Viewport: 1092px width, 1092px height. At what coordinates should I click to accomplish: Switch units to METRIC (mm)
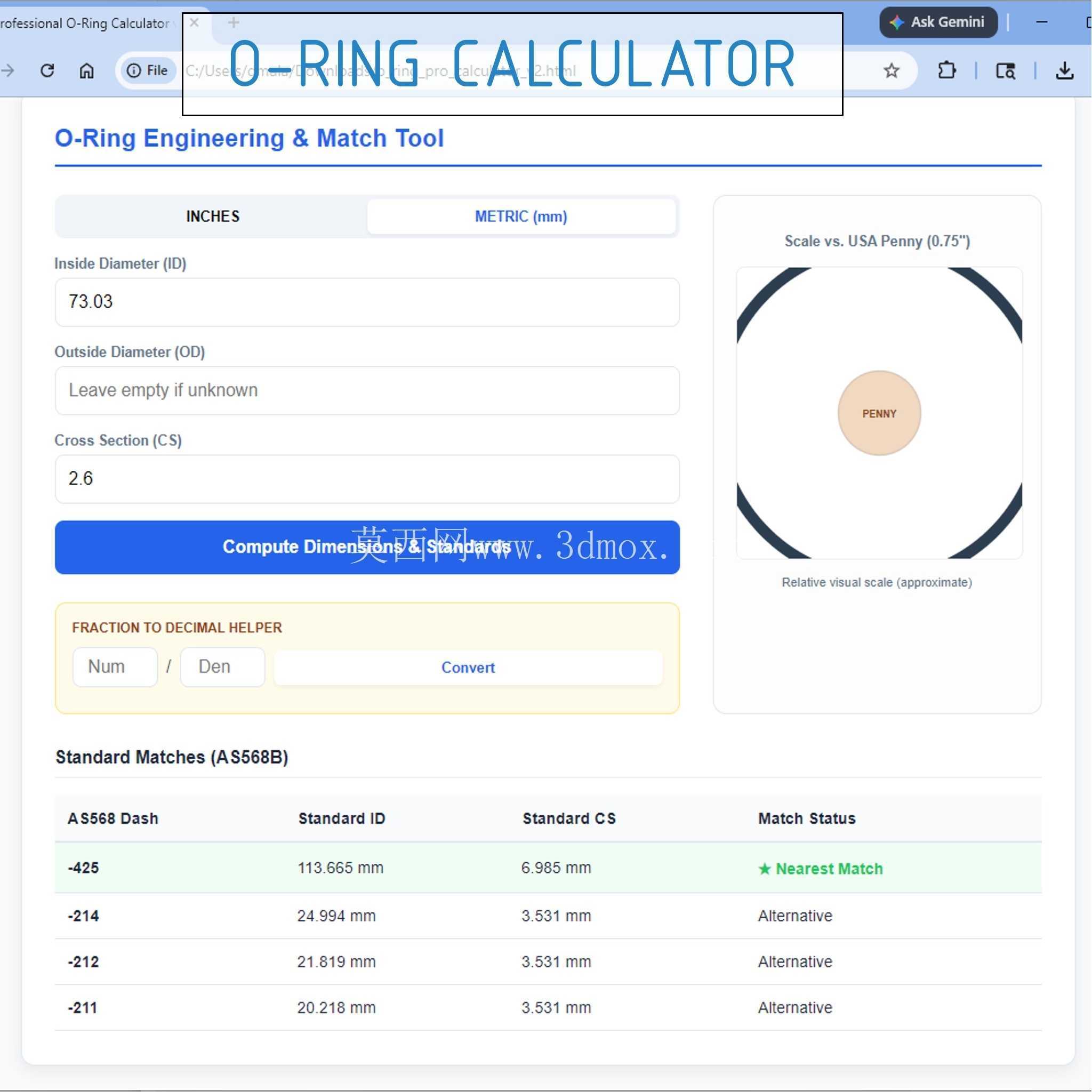[521, 216]
